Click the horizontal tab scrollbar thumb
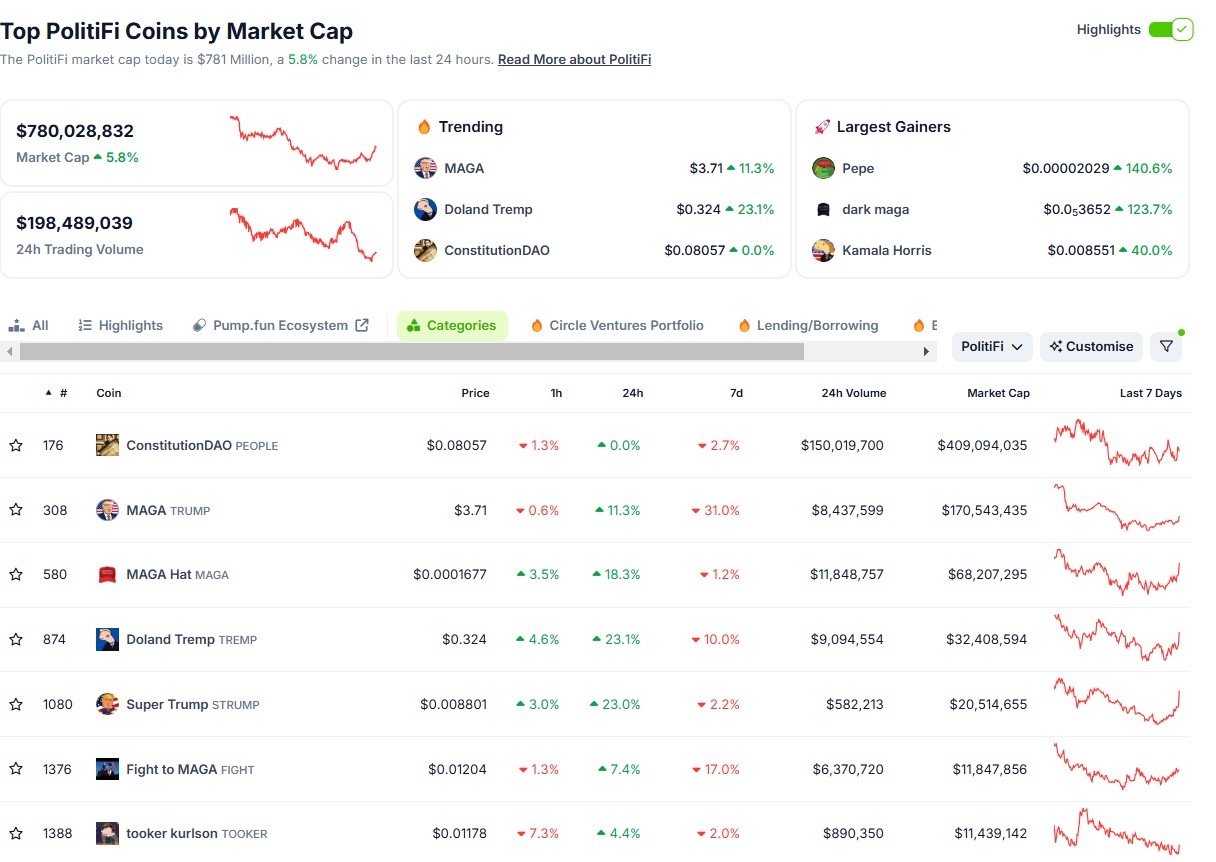The image size is (1216, 862). [411, 352]
